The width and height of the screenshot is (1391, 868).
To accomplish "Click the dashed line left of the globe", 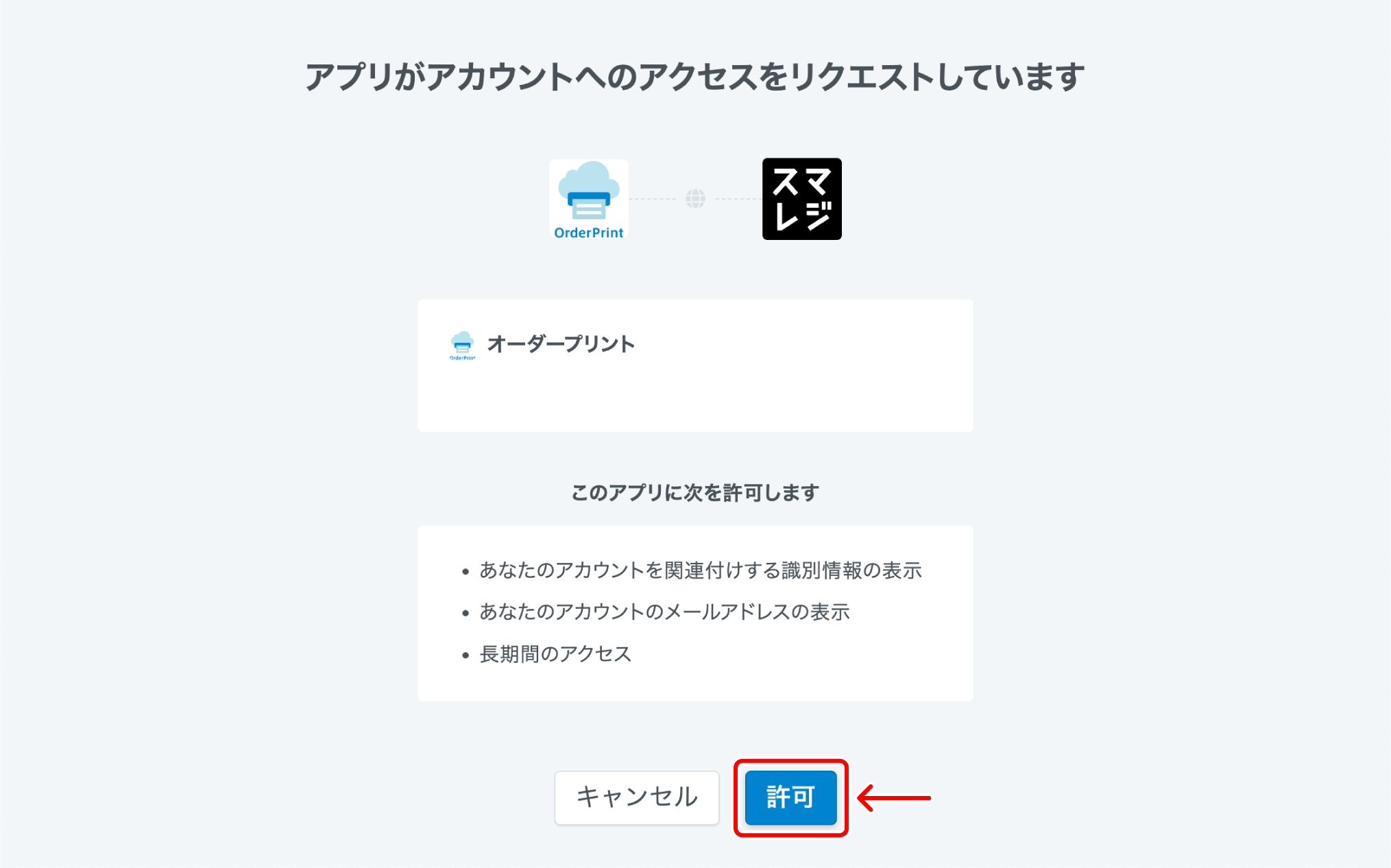I will click(x=653, y=199).
